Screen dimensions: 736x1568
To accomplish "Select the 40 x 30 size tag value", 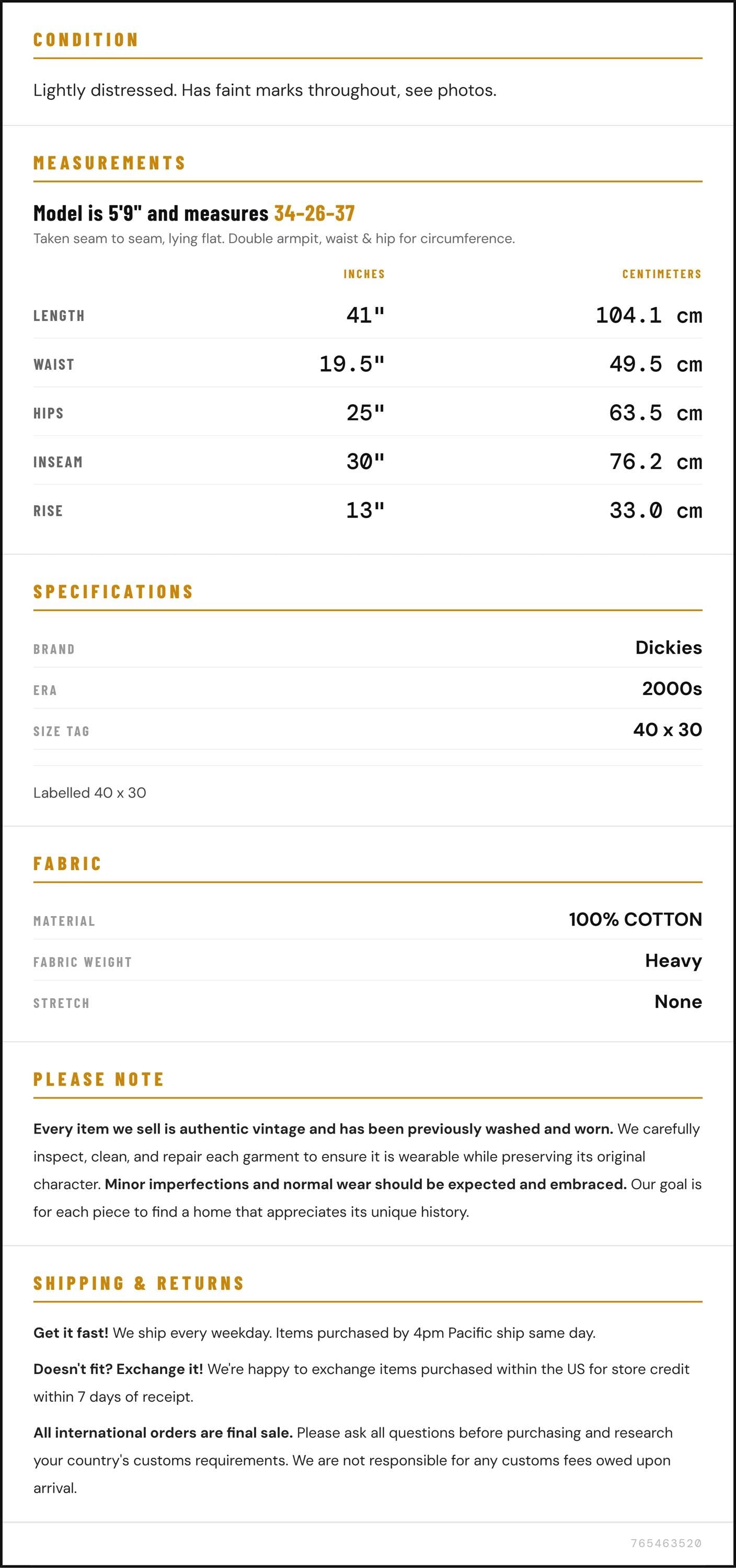I will click(667, 729).
